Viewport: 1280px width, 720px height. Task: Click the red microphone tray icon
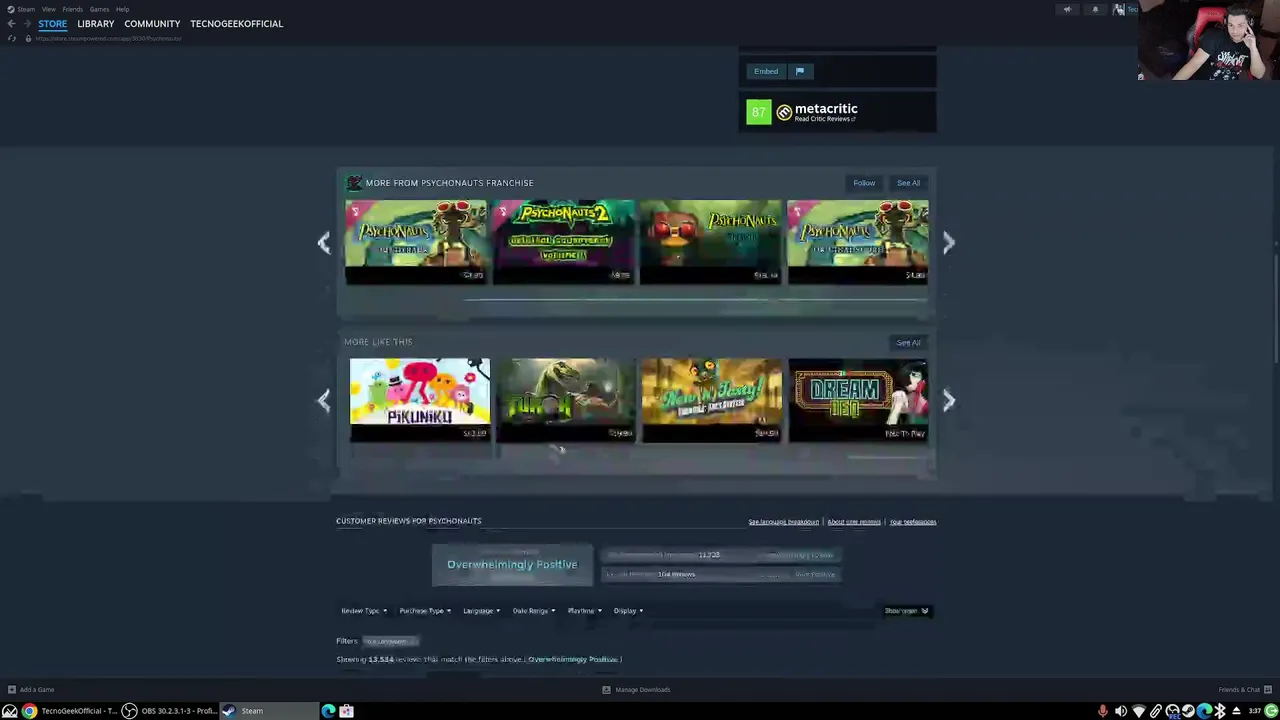tap(1103, 711)
